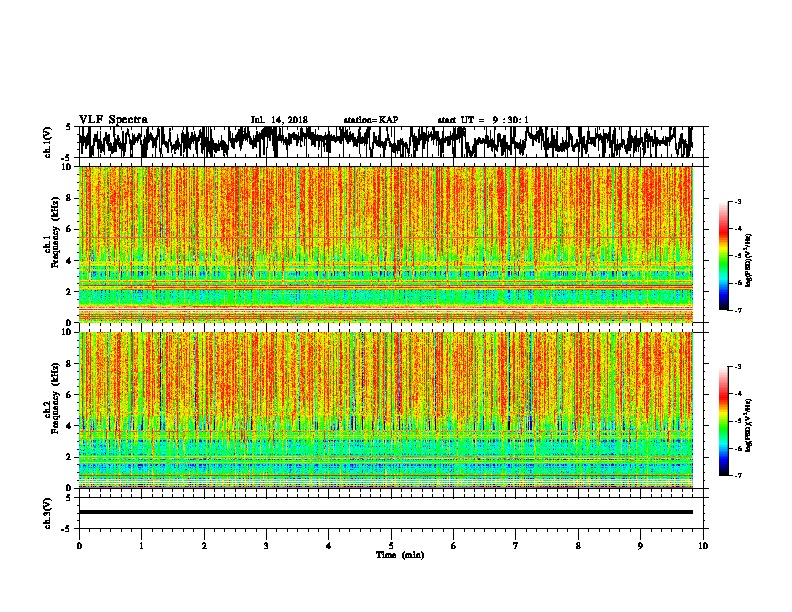The width and height of the screenshot is (792, 612).
Task: Click the "Time (min)" axis label
Action: (x=400, y=555)
